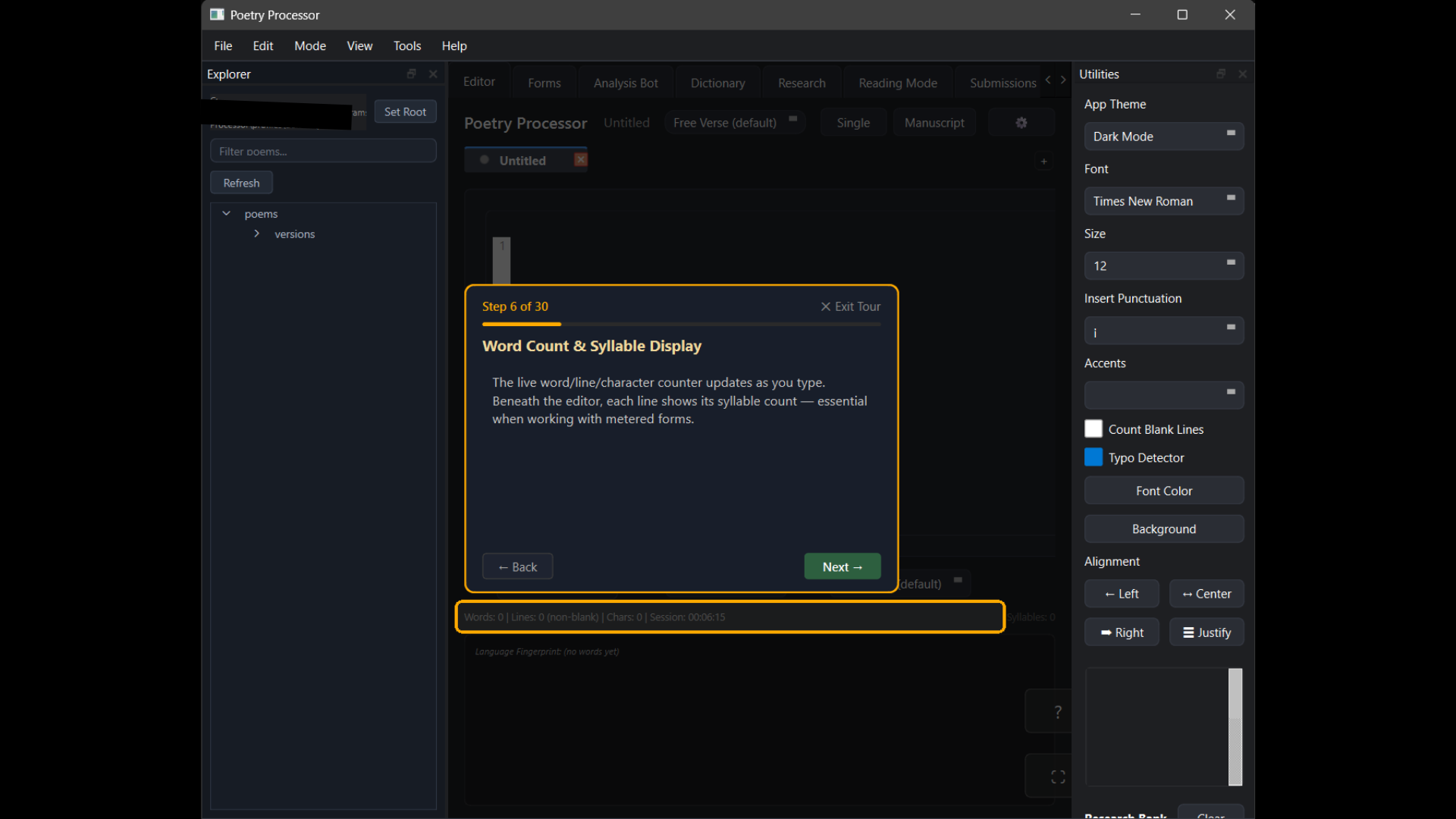Open the Tools menu

[x=406, y=45]
